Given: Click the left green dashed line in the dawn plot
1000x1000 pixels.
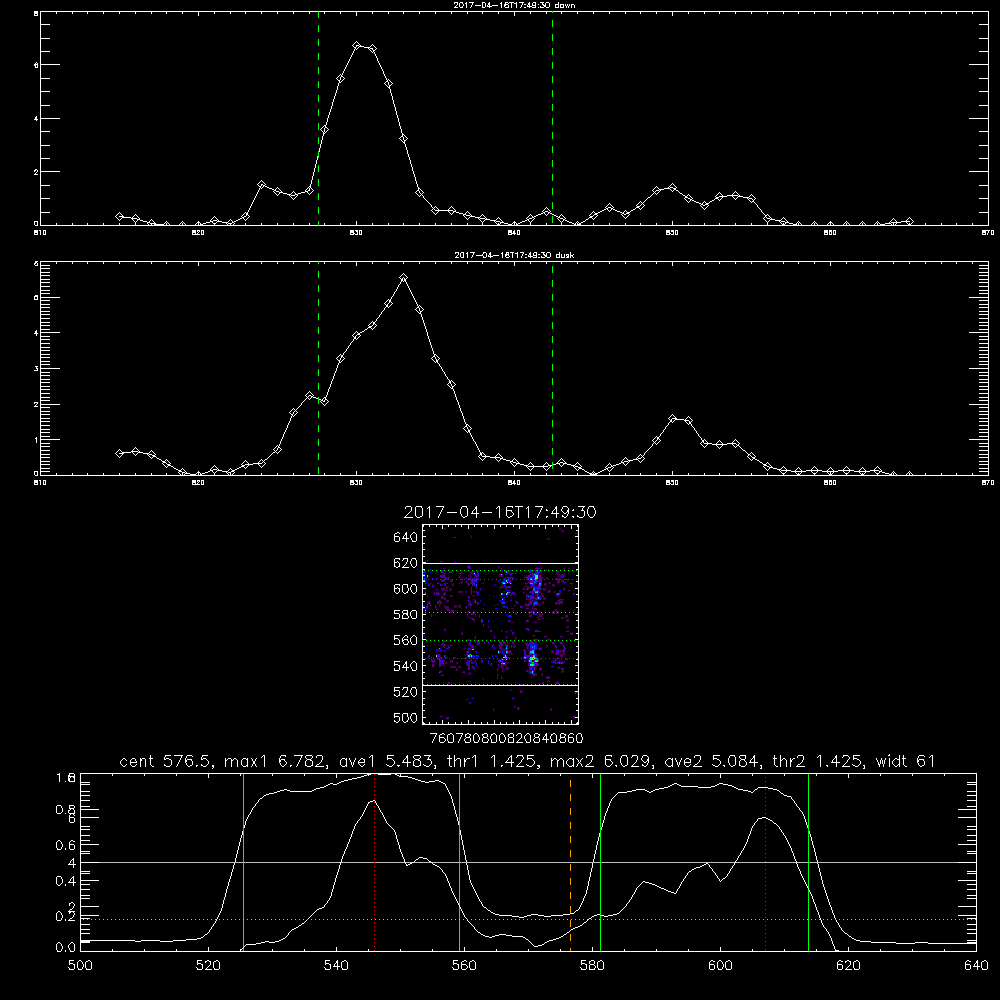Looking at the screenshot, I should [318, 118].
